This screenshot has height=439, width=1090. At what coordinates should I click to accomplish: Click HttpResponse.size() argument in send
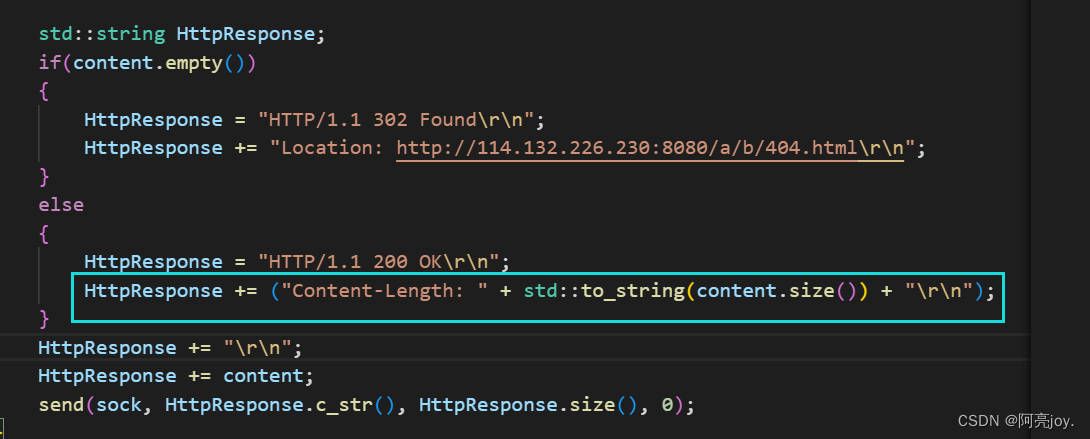pyautogui.click(x=528, y=404)
